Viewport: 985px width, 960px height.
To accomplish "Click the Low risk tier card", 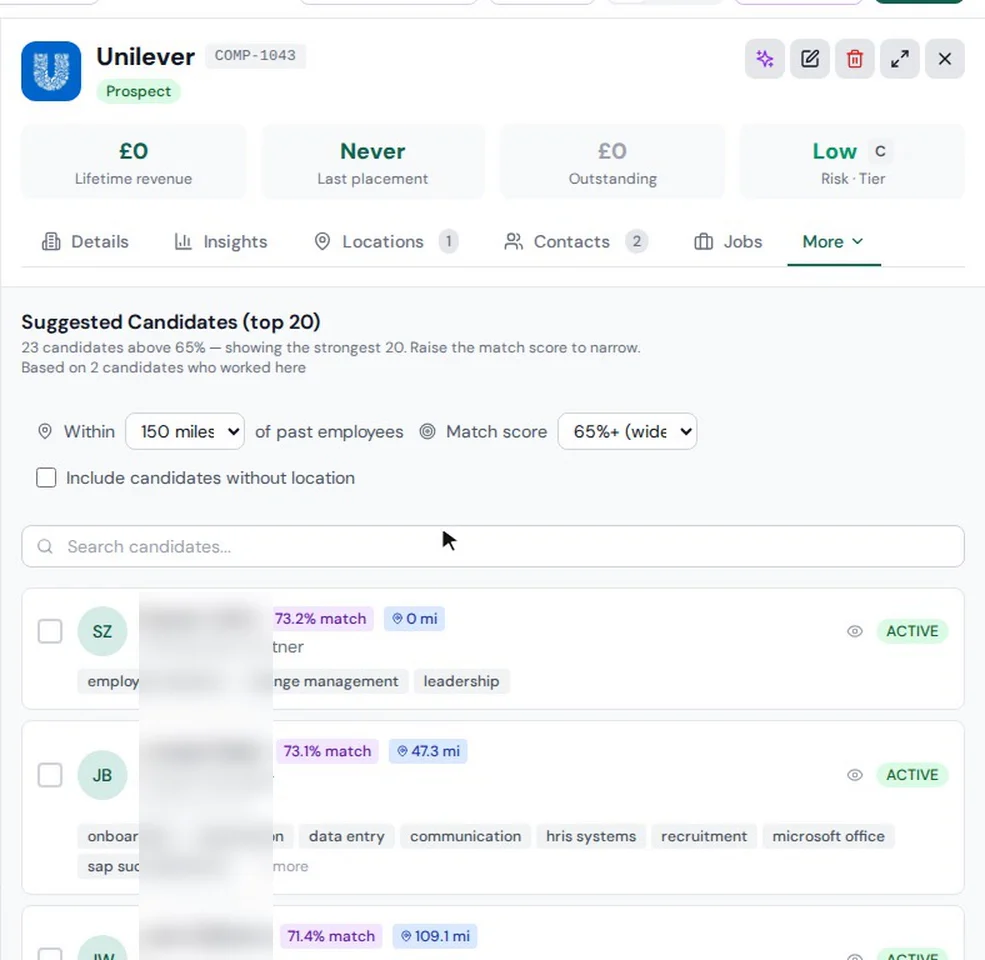I will (852, 162).
